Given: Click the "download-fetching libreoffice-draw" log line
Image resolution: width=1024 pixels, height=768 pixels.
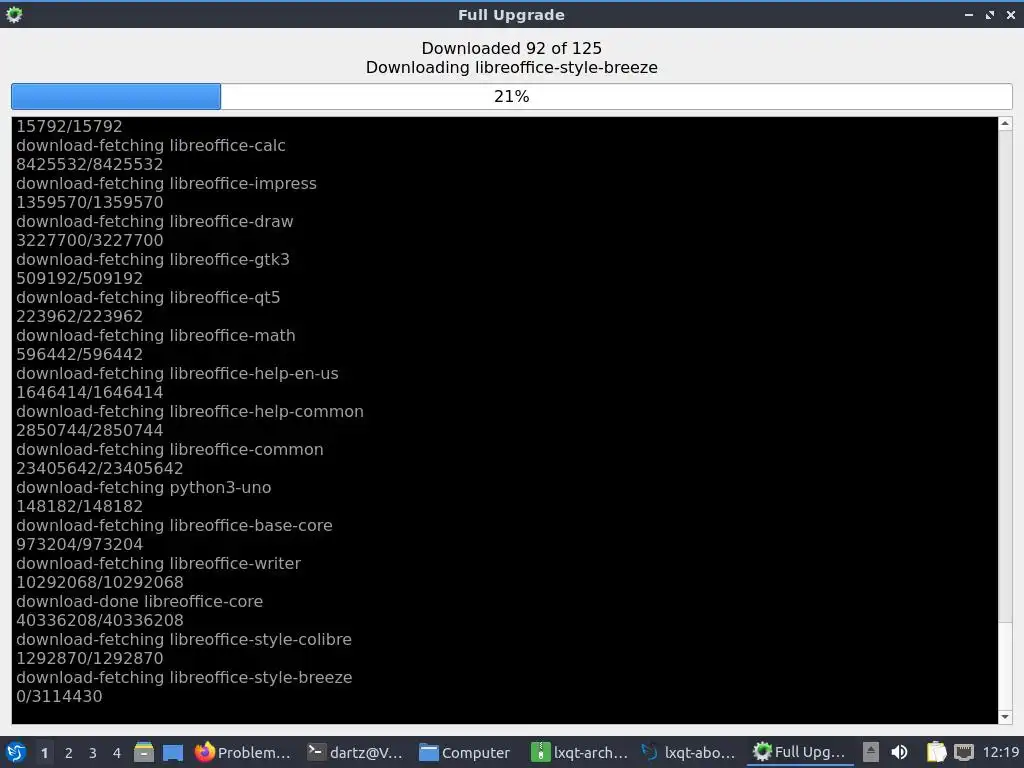Looking at the screenshot, I should click(x=155, y=221).
